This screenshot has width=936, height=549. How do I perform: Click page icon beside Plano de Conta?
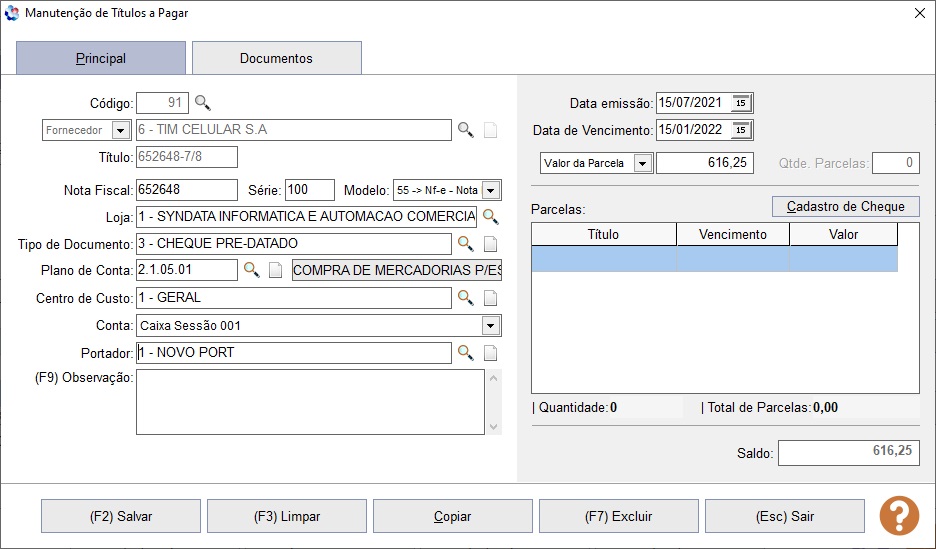point(275,270)
